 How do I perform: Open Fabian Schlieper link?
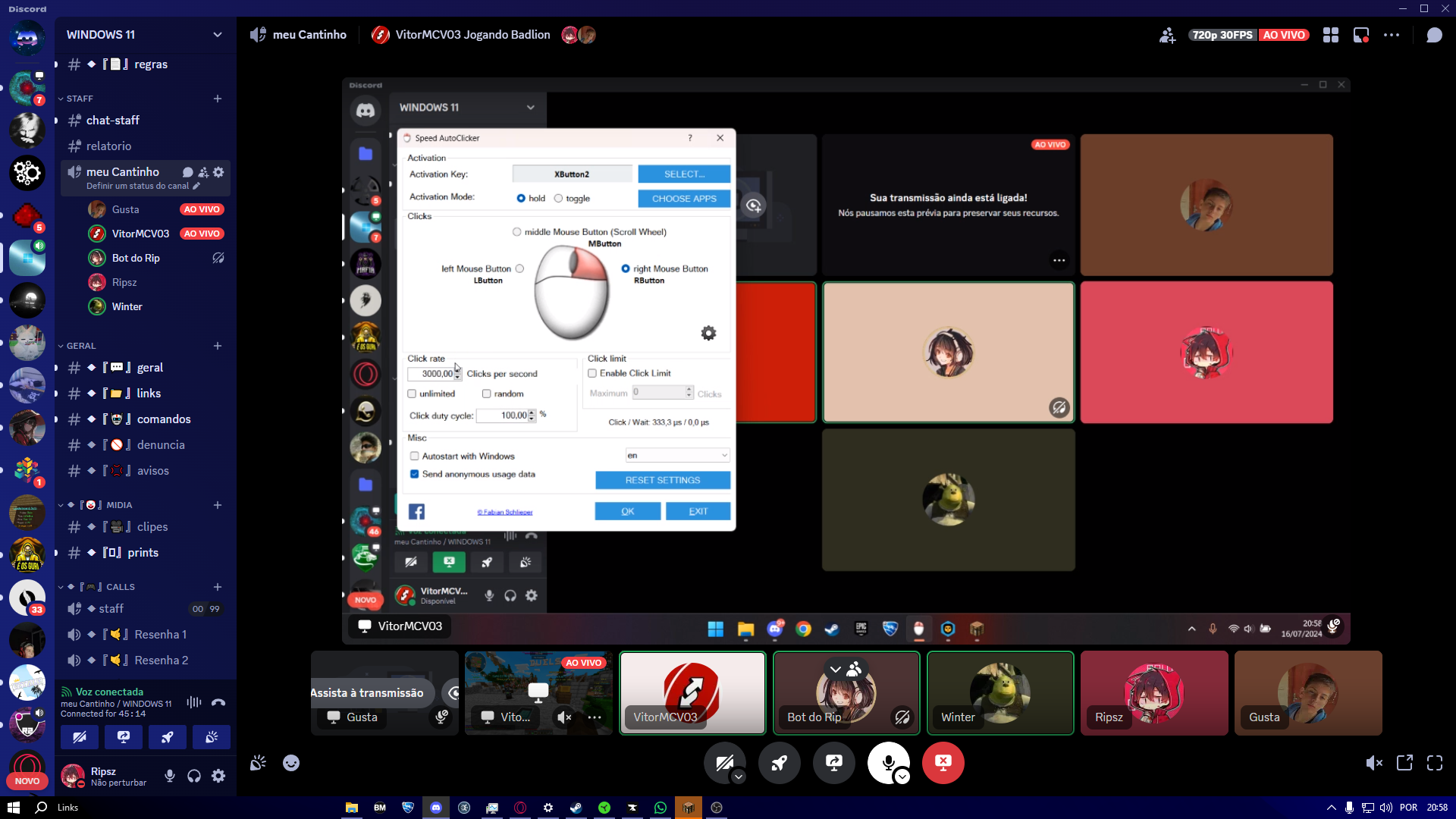point(505,513)
